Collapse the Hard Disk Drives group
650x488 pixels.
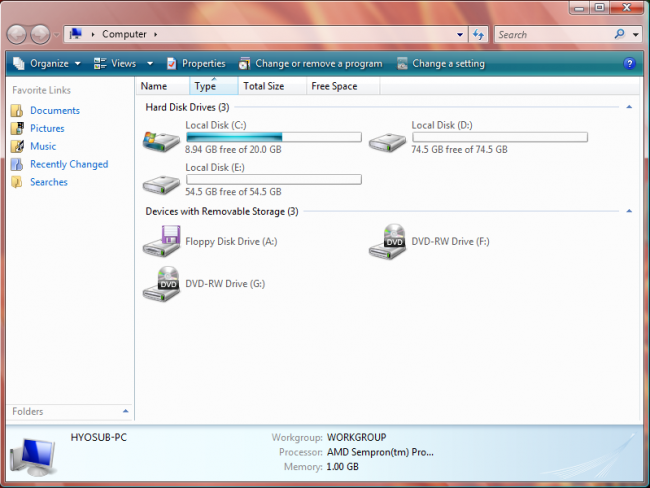click(629, 106)
